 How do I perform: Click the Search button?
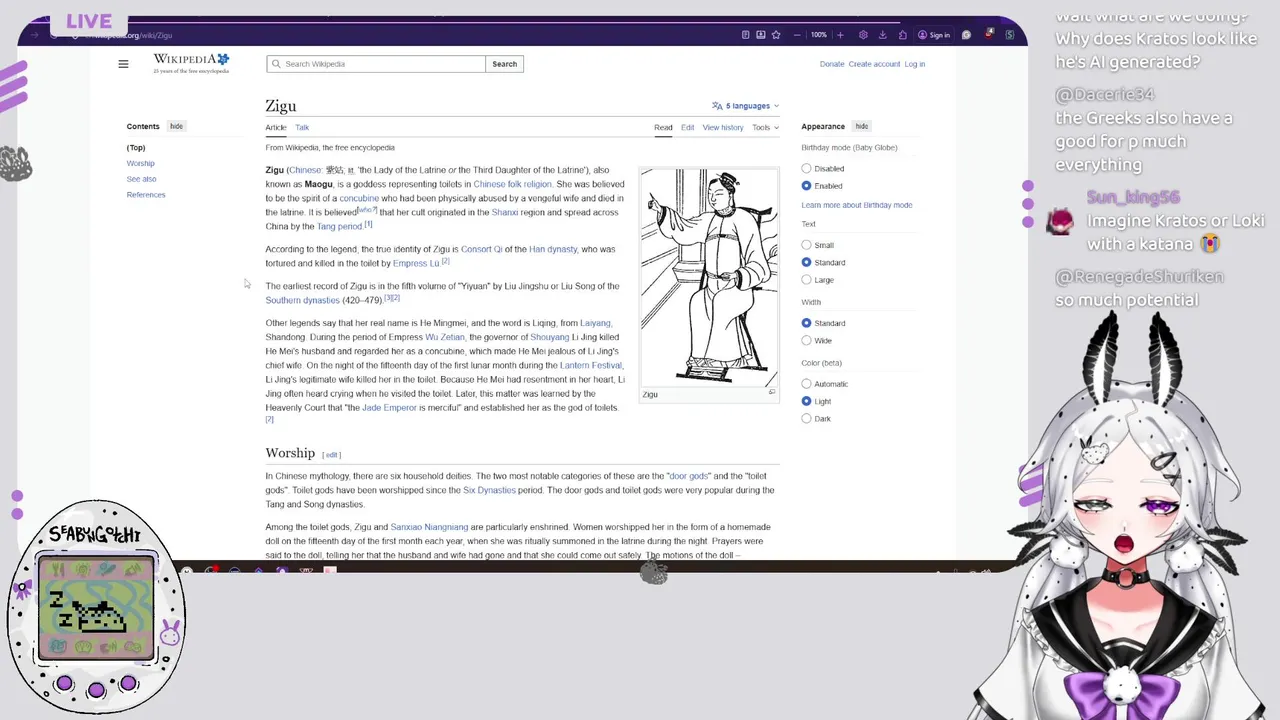[504, 64]
